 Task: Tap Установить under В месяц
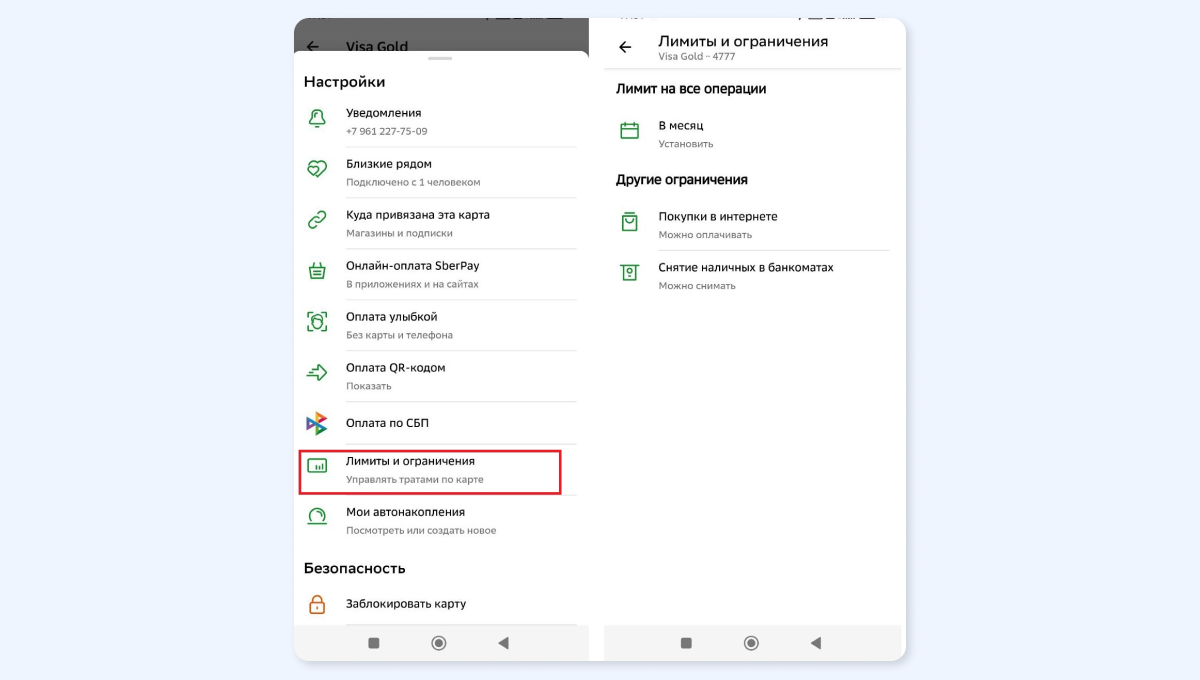click(x=686, y=144)
